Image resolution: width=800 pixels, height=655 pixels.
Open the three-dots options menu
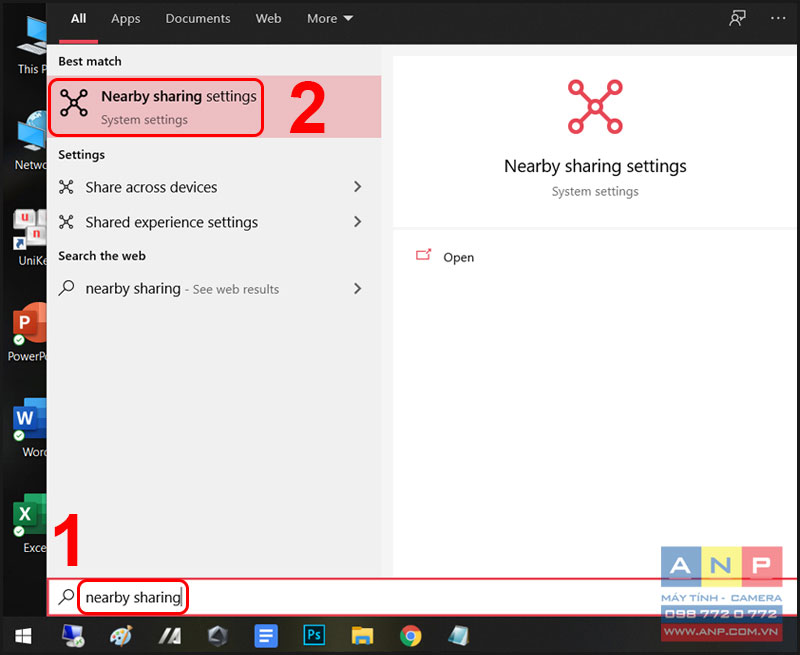[778, 18]
